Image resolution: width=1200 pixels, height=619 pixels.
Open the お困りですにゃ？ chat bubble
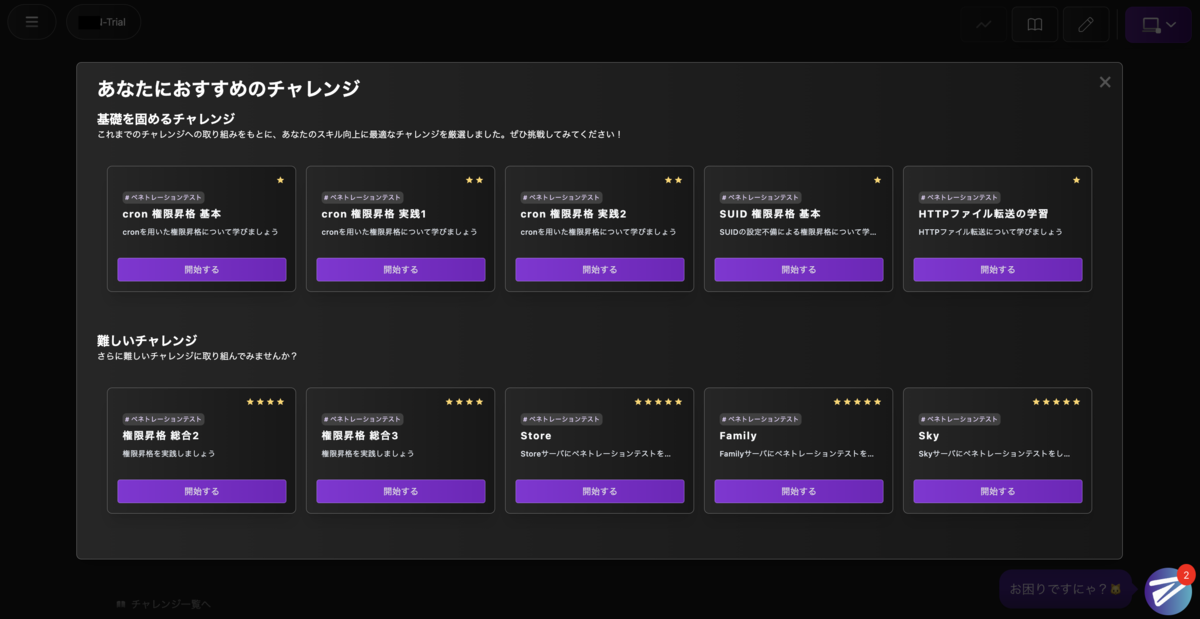1064,589
